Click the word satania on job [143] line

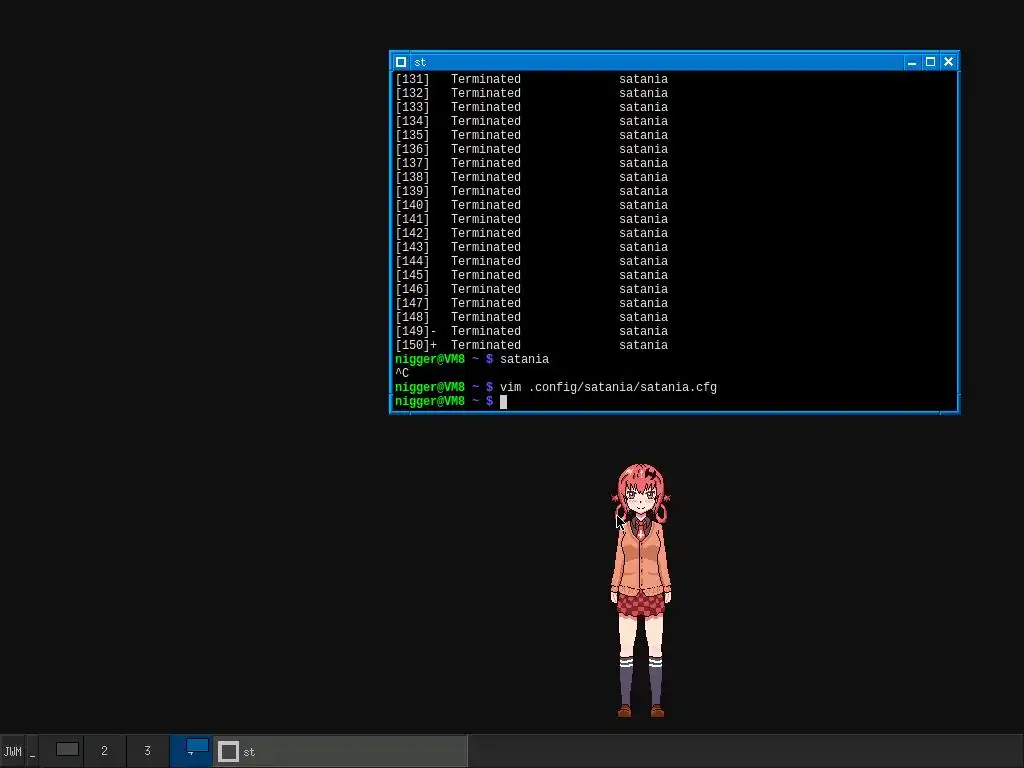[643, 248]
